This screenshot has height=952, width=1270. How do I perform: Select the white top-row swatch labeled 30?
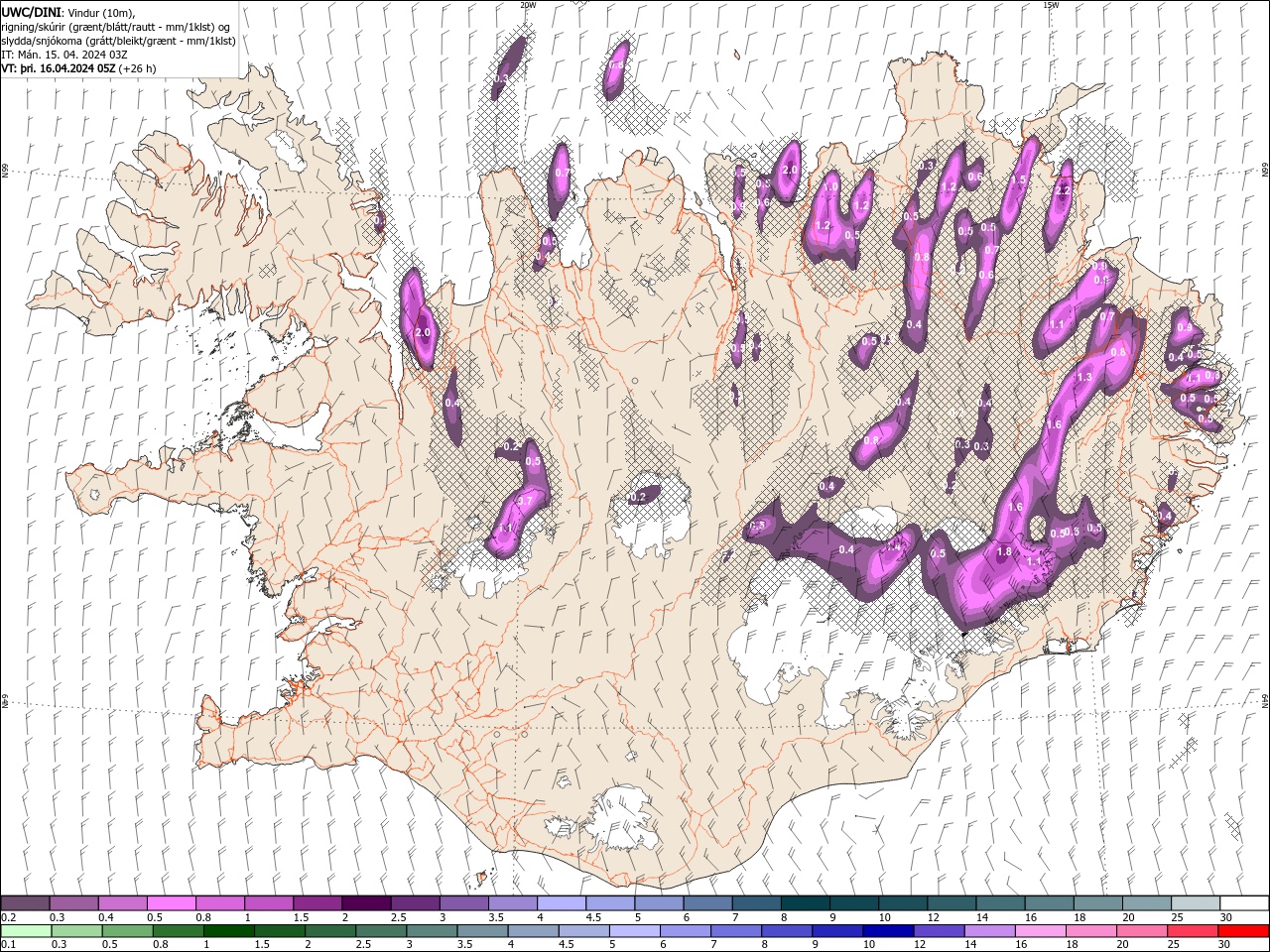point(1243,903)
